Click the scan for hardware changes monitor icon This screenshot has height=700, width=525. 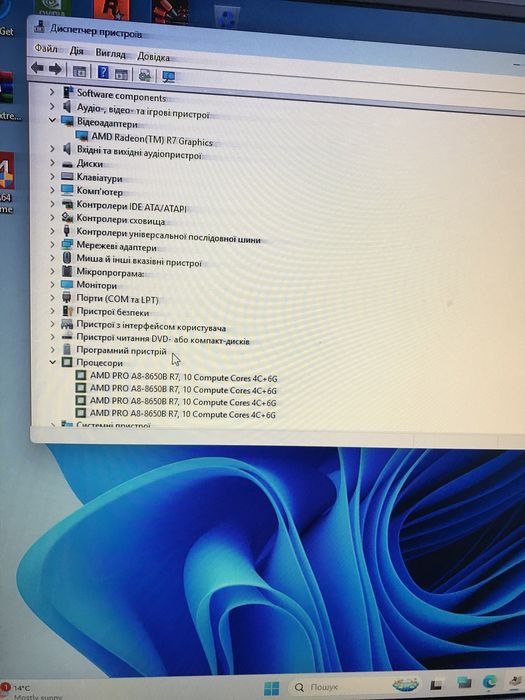point(168,77)
